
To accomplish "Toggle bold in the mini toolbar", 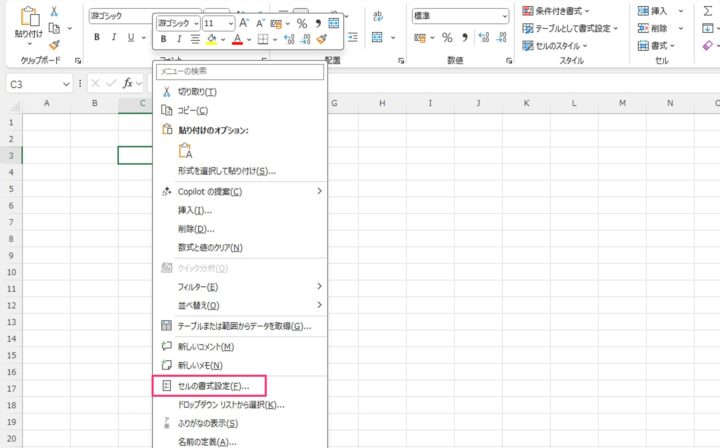I will (x=163, y=40).
